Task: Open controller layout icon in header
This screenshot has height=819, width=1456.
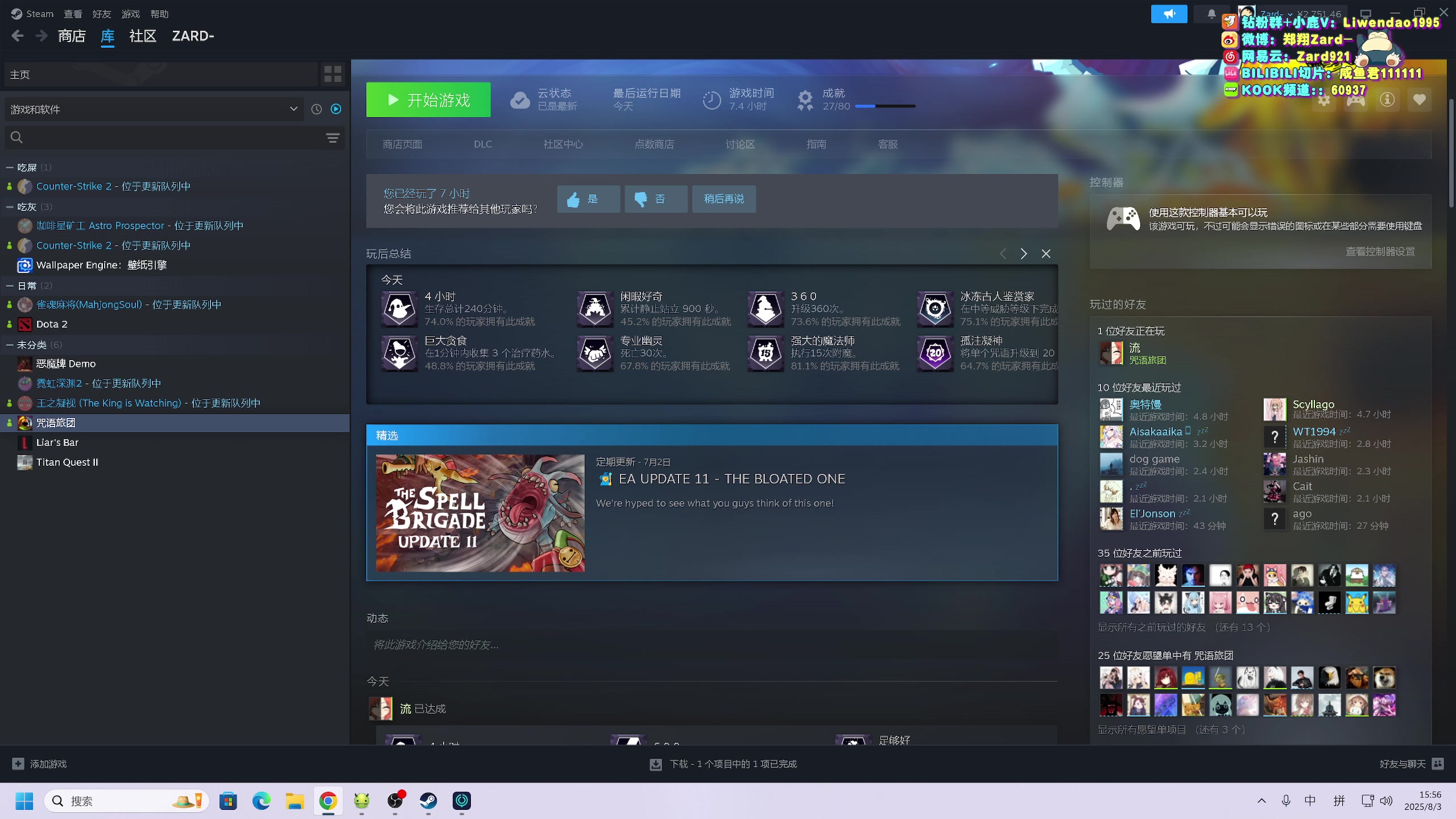Action: click(x=1356, y=100)
